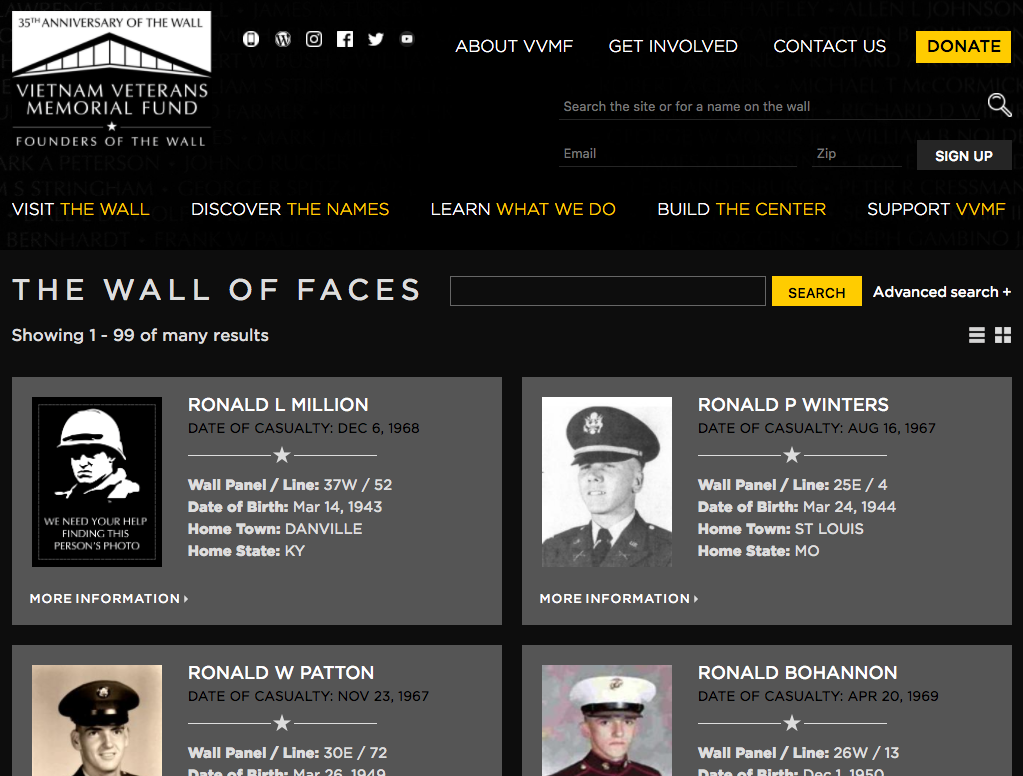
Task: Click 'Wall Panel / Line: 30E / 72' text
Action: pos(288,754)
